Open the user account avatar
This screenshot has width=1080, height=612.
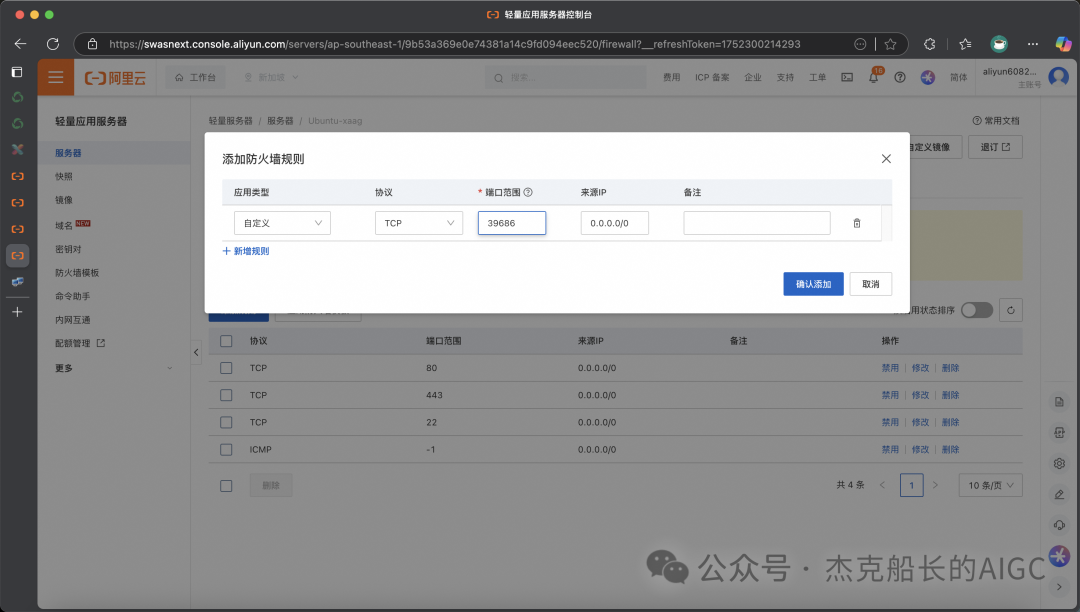pos(1058,76)
